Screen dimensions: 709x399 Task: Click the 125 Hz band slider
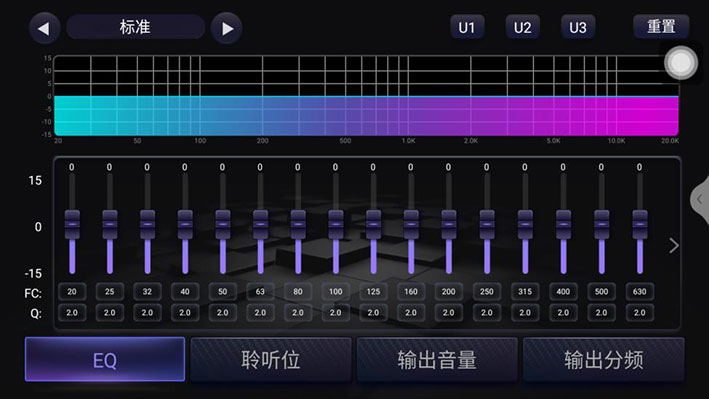[x=373, y=224]
